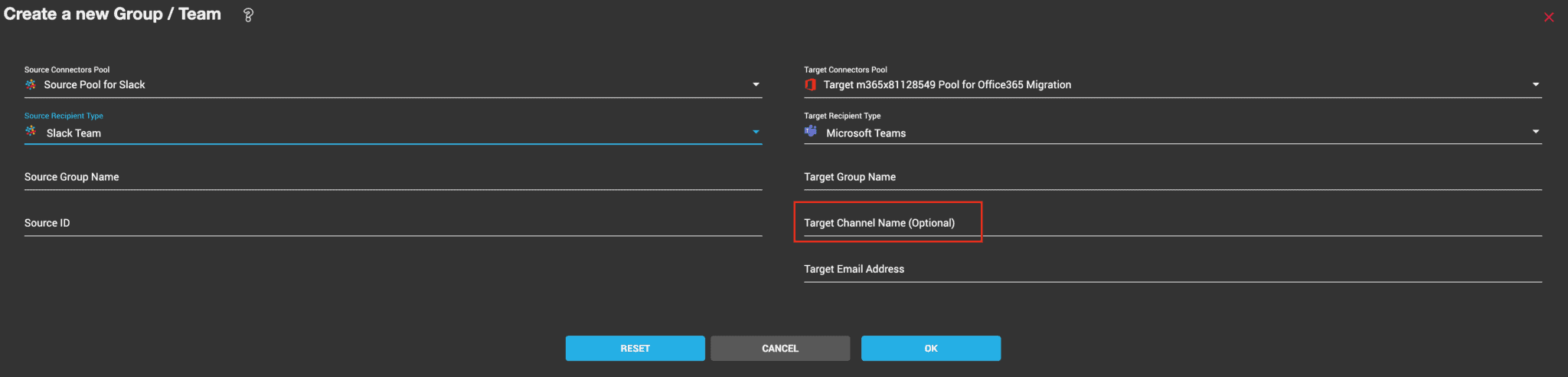Image resolution: width=1568 pixels, height=377 pixels.
Task: Click the Slack icon in Source Connectors Pool
Action: click(31, 84)
